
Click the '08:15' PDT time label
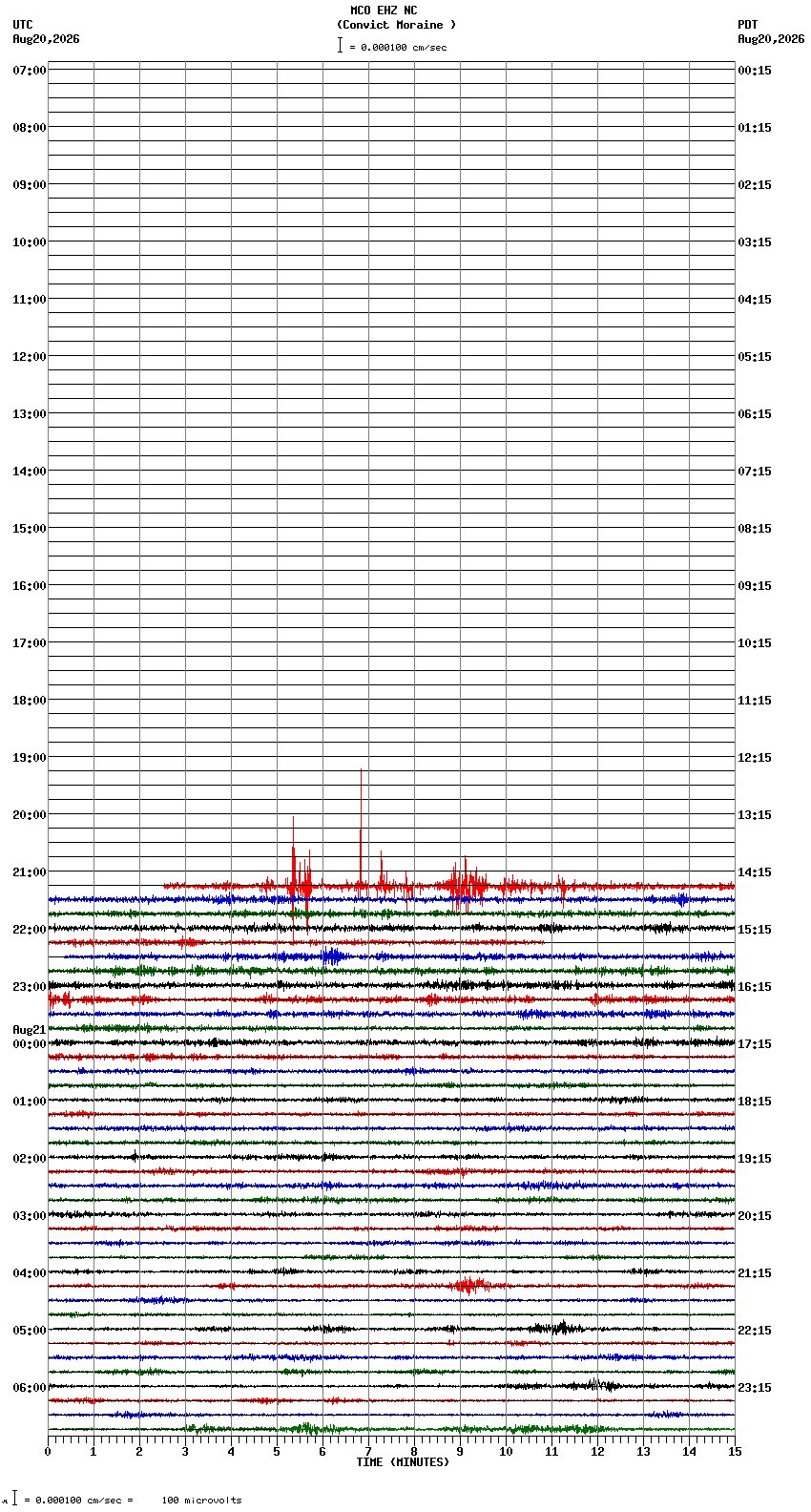click(x=755, y=529)
